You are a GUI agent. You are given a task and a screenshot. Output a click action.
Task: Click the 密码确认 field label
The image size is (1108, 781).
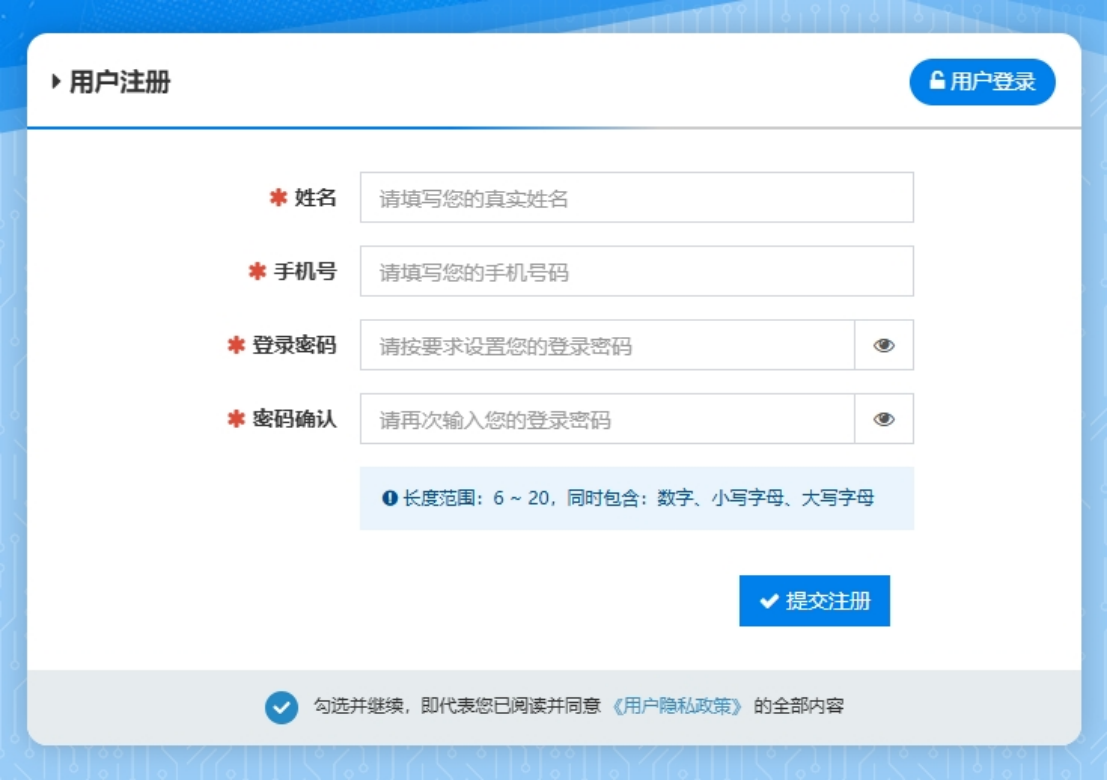294,419
